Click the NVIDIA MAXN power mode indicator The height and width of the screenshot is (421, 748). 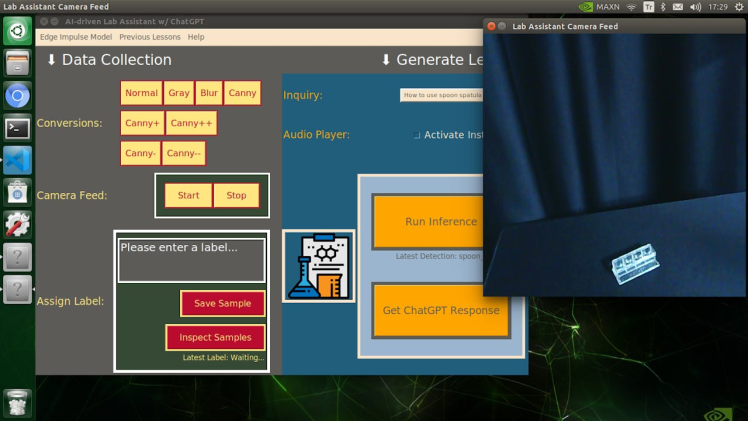(599, 7)
